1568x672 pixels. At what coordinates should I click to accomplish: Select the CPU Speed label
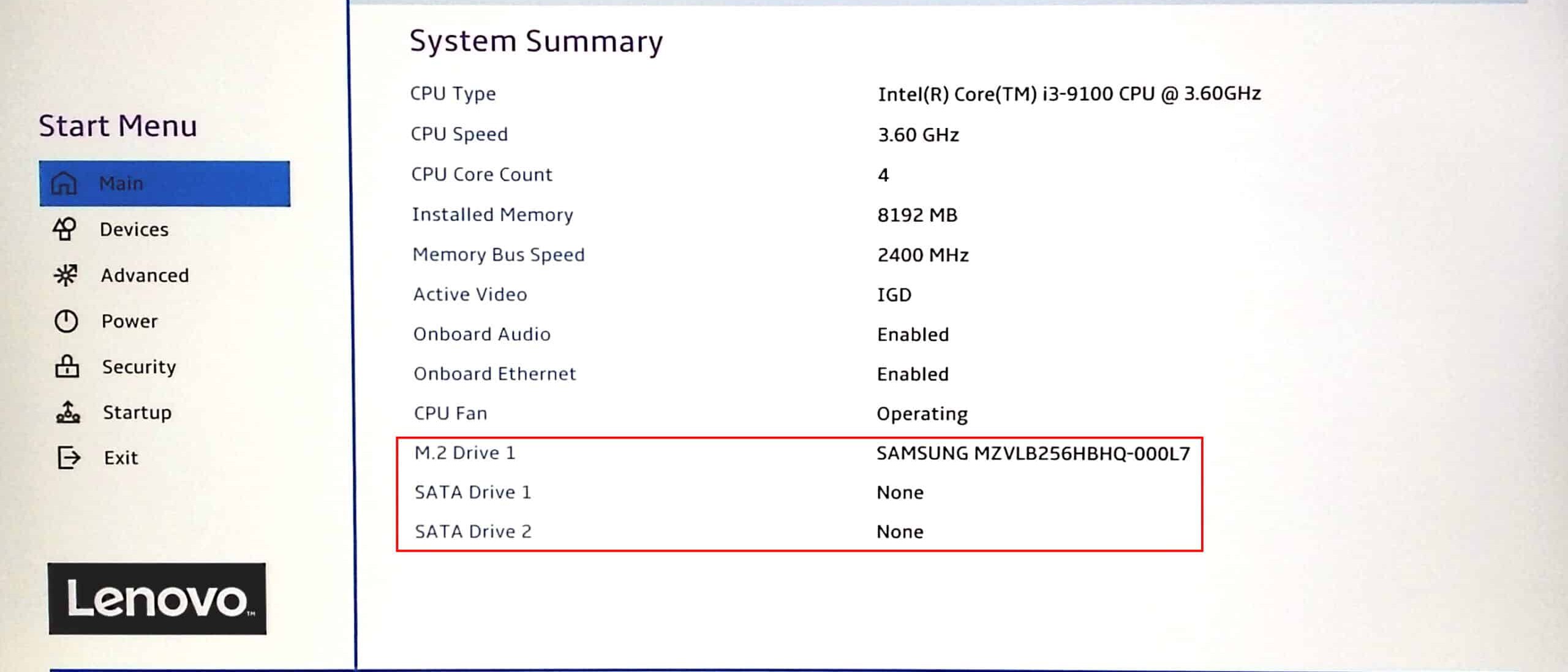tap(459, 134)
